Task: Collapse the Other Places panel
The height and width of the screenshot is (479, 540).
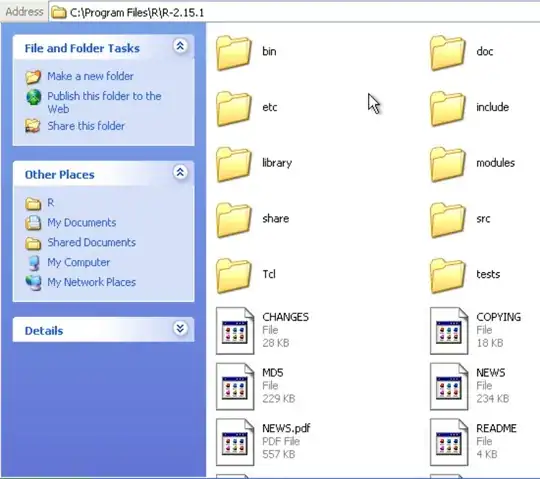Action: coord(180,172)
